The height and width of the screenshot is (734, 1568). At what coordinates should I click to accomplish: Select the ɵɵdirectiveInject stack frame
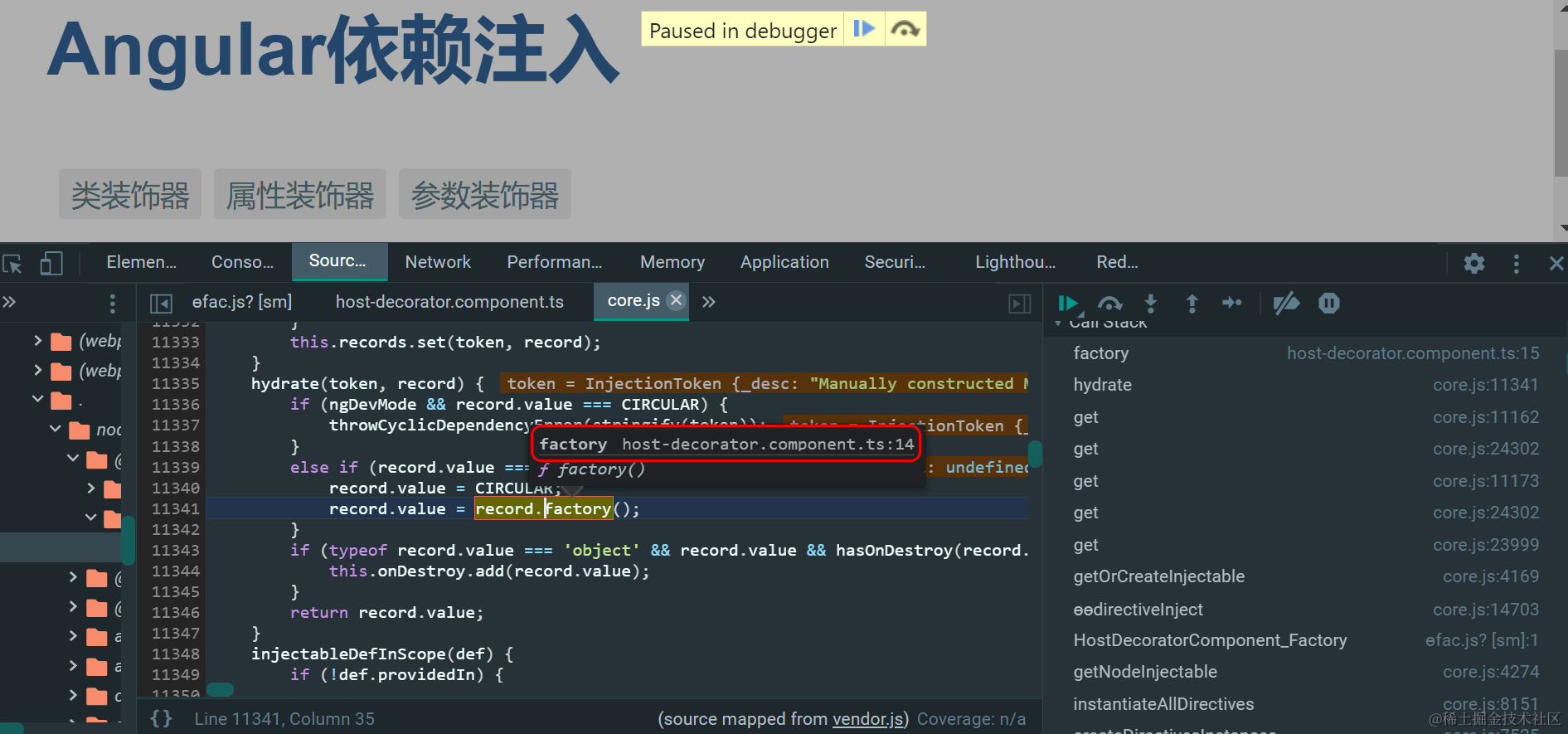pyautogui.click(x=1306, y=610)
